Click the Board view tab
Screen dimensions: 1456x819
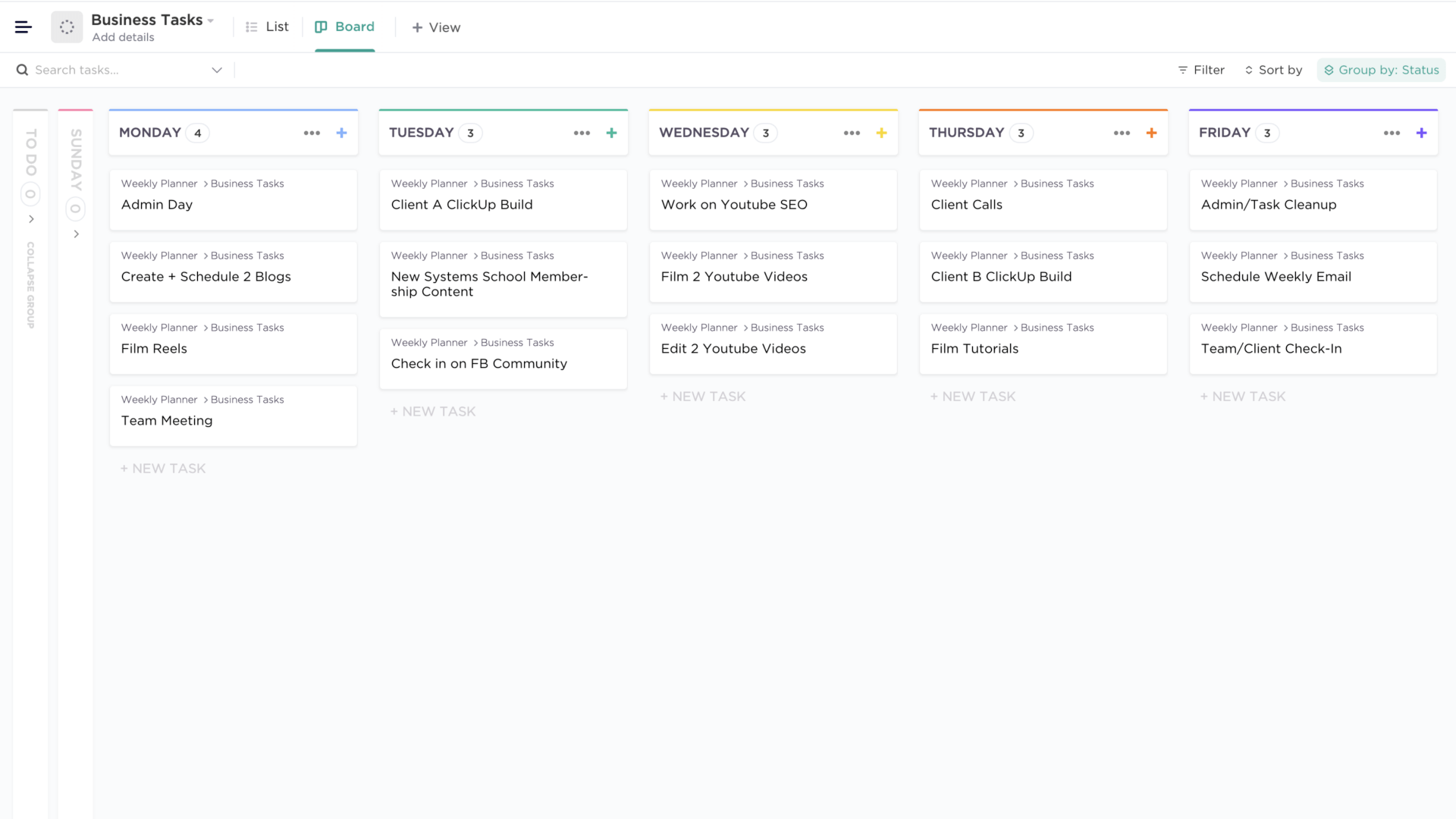345,27
